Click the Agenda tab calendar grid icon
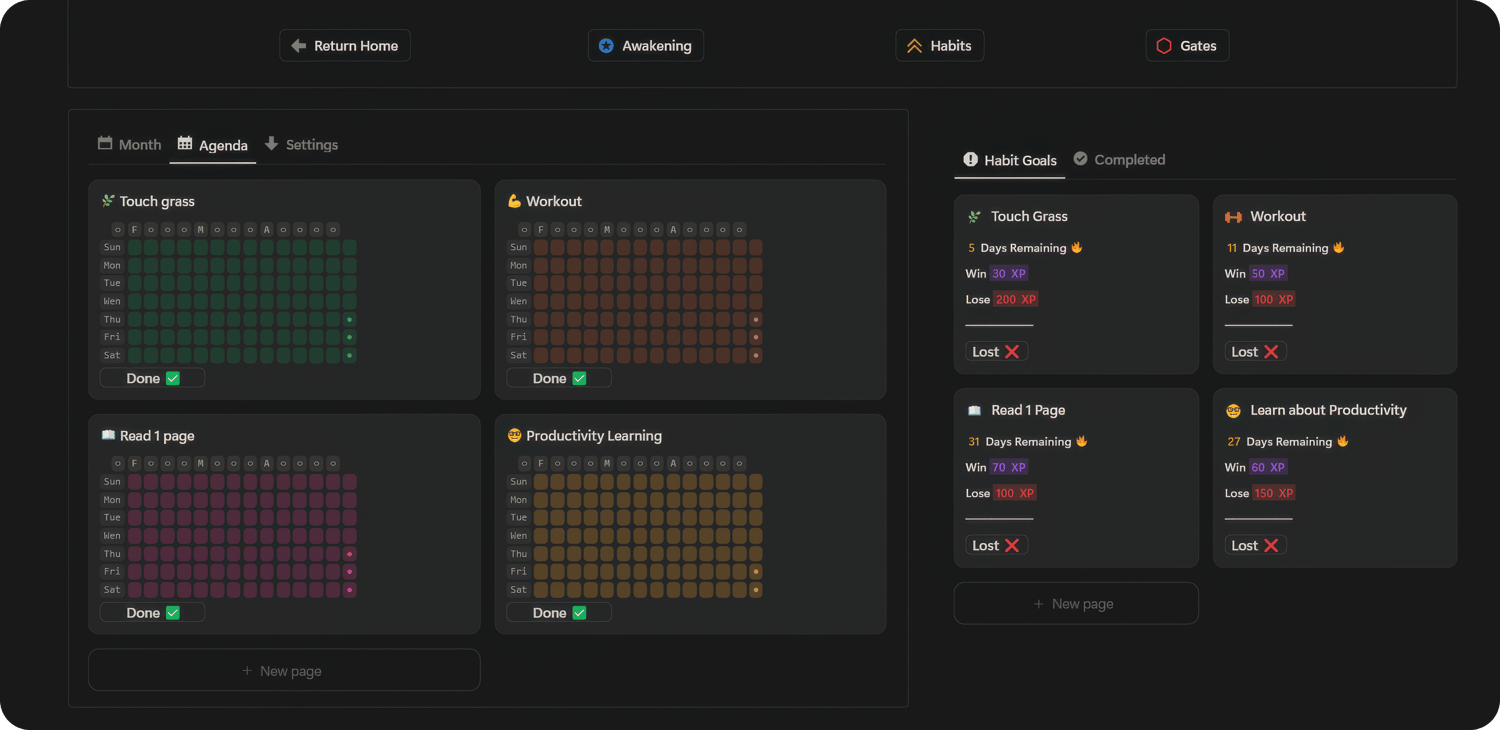Viewport: 1500px width, 730px height. click(x=185, y=144)
